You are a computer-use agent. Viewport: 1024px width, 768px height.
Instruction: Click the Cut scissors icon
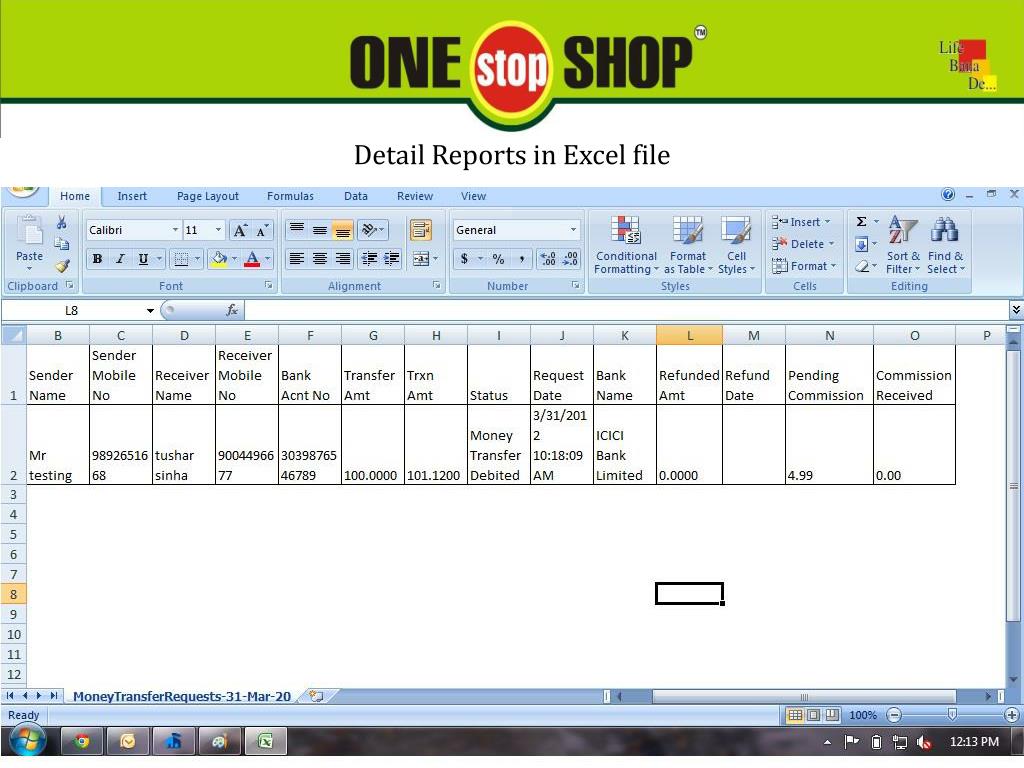click(x=61, y=223)
